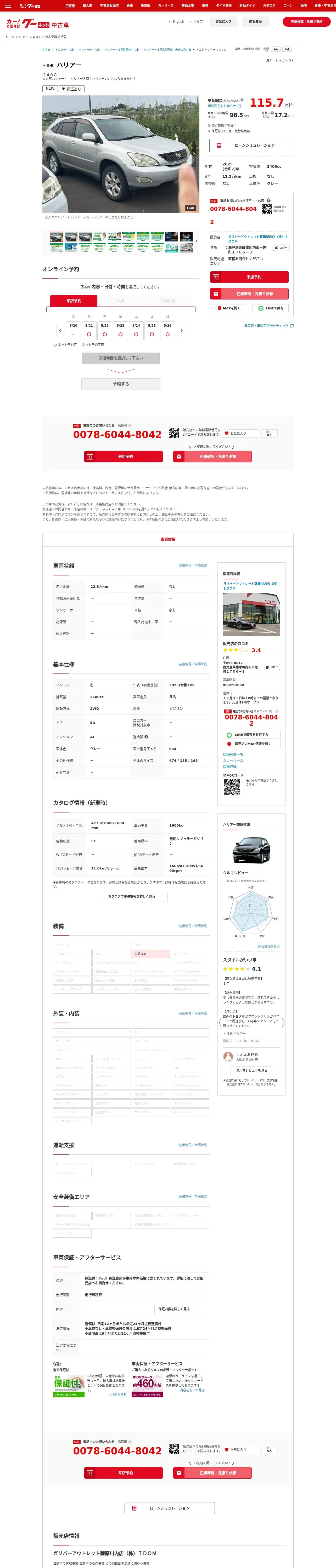This screenshot has width=336, height=1568.
Task: Click help icon next to 過給器
Action: tap(146, 736)
